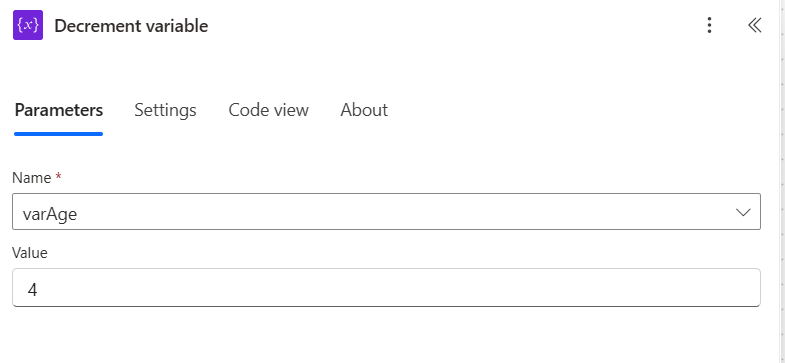Expand the Name dropdown chevron arrow
This screenshot has height=363, width=785.
(743, 212)
